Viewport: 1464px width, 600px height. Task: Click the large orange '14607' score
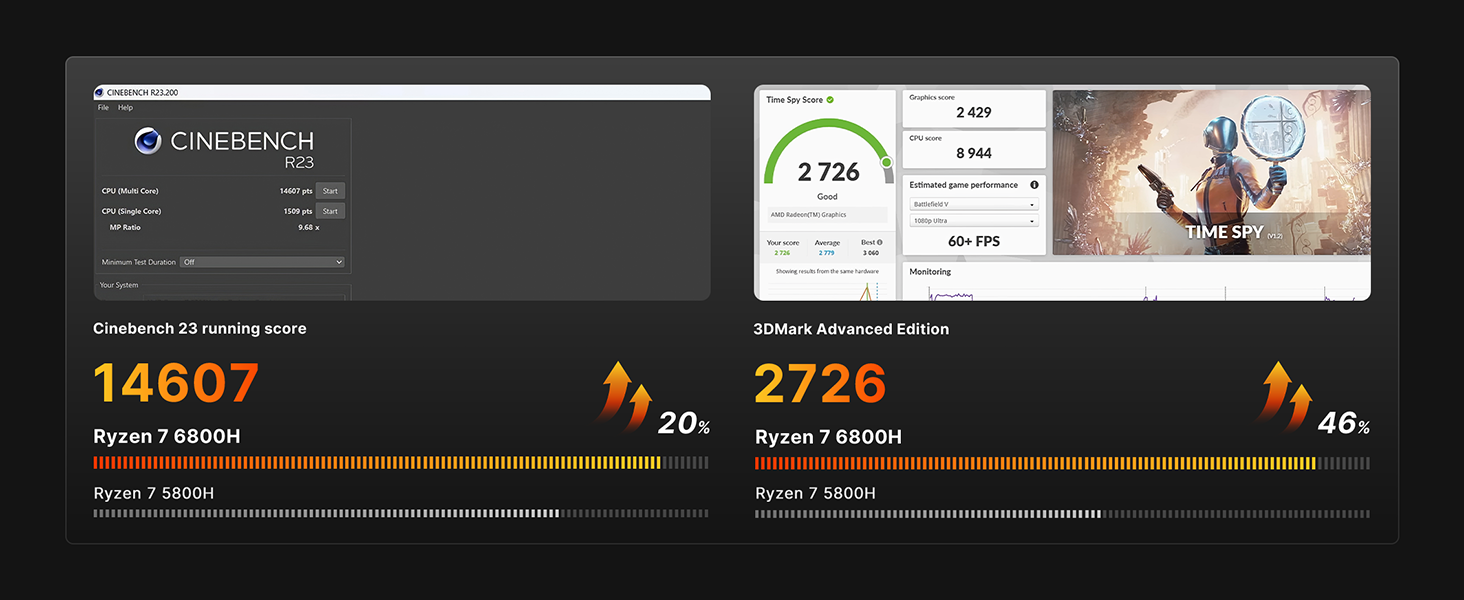point(176,383)
